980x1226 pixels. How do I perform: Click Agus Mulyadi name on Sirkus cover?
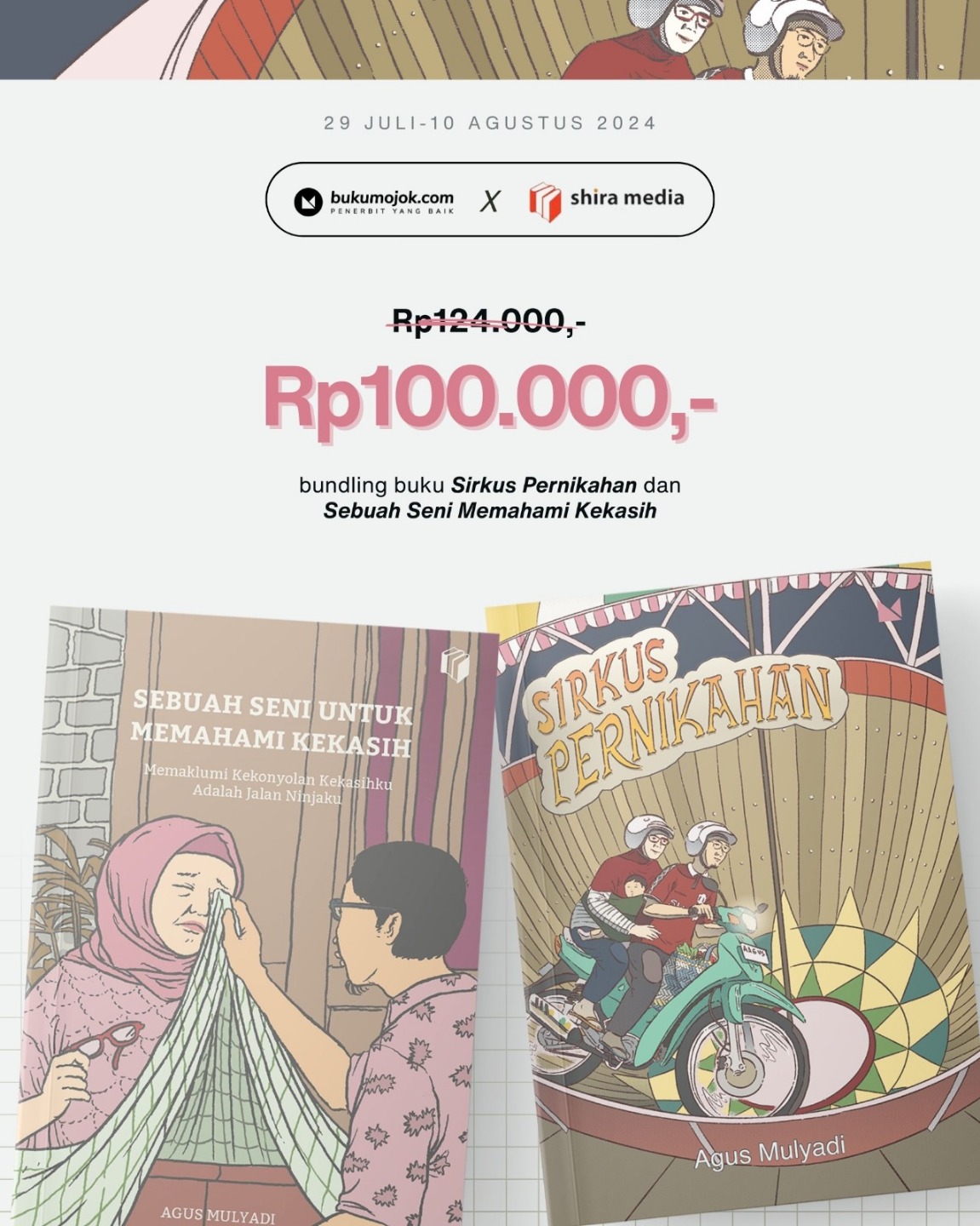tap(770, 1152)
